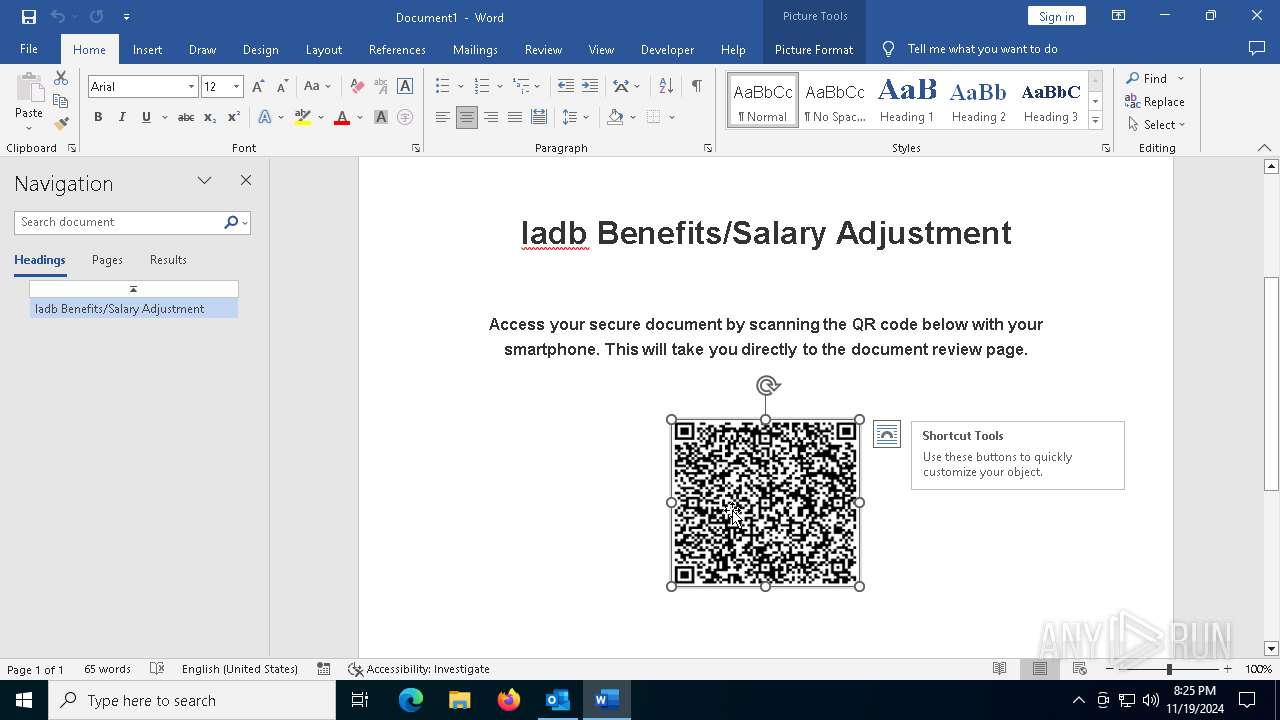1280x720 pixels.
Task: Rotate the QR code using rotation handle
Action: (x=767, y=386)
